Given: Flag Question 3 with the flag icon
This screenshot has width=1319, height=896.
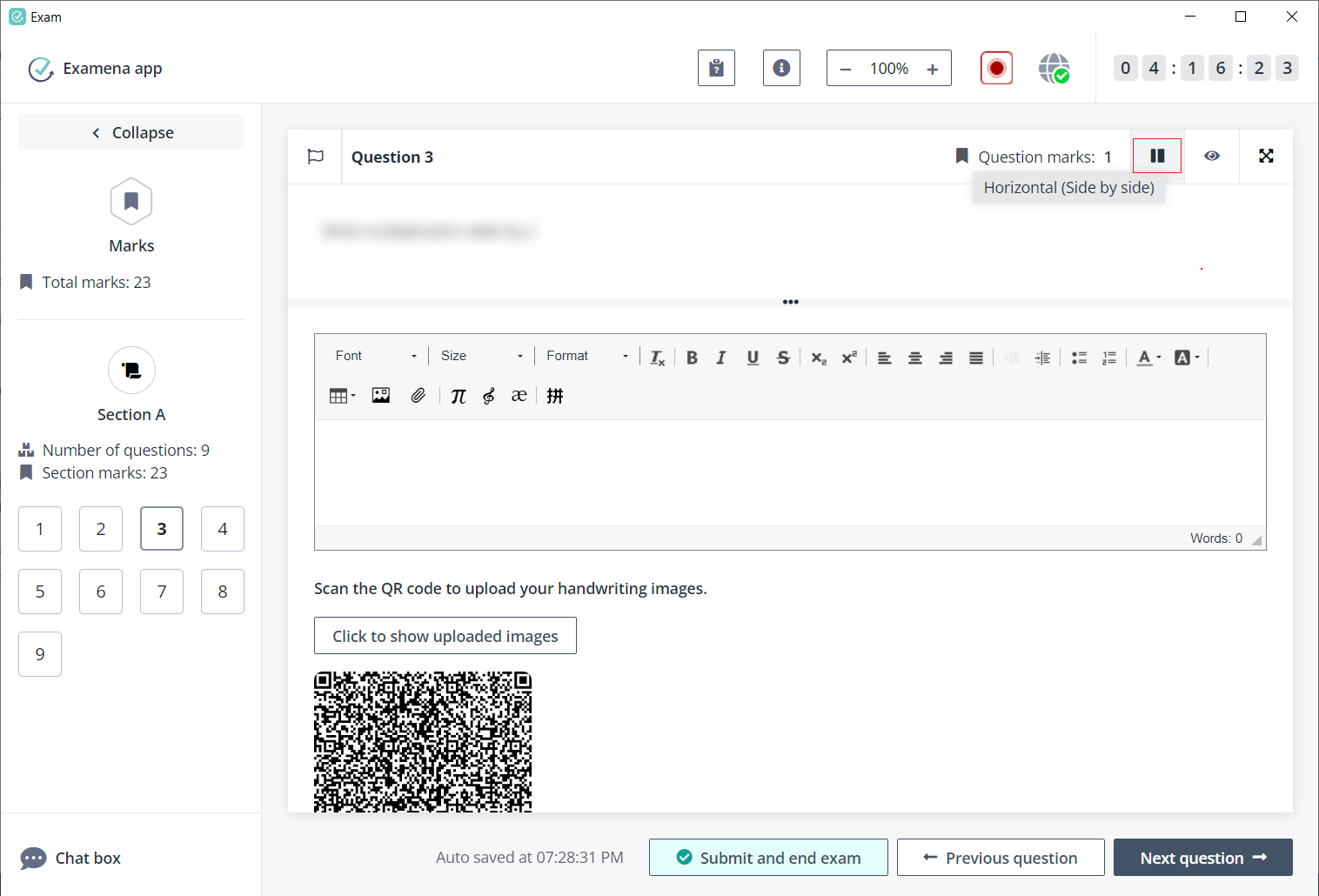Looking at the screenshot, I should click(315, 157).
